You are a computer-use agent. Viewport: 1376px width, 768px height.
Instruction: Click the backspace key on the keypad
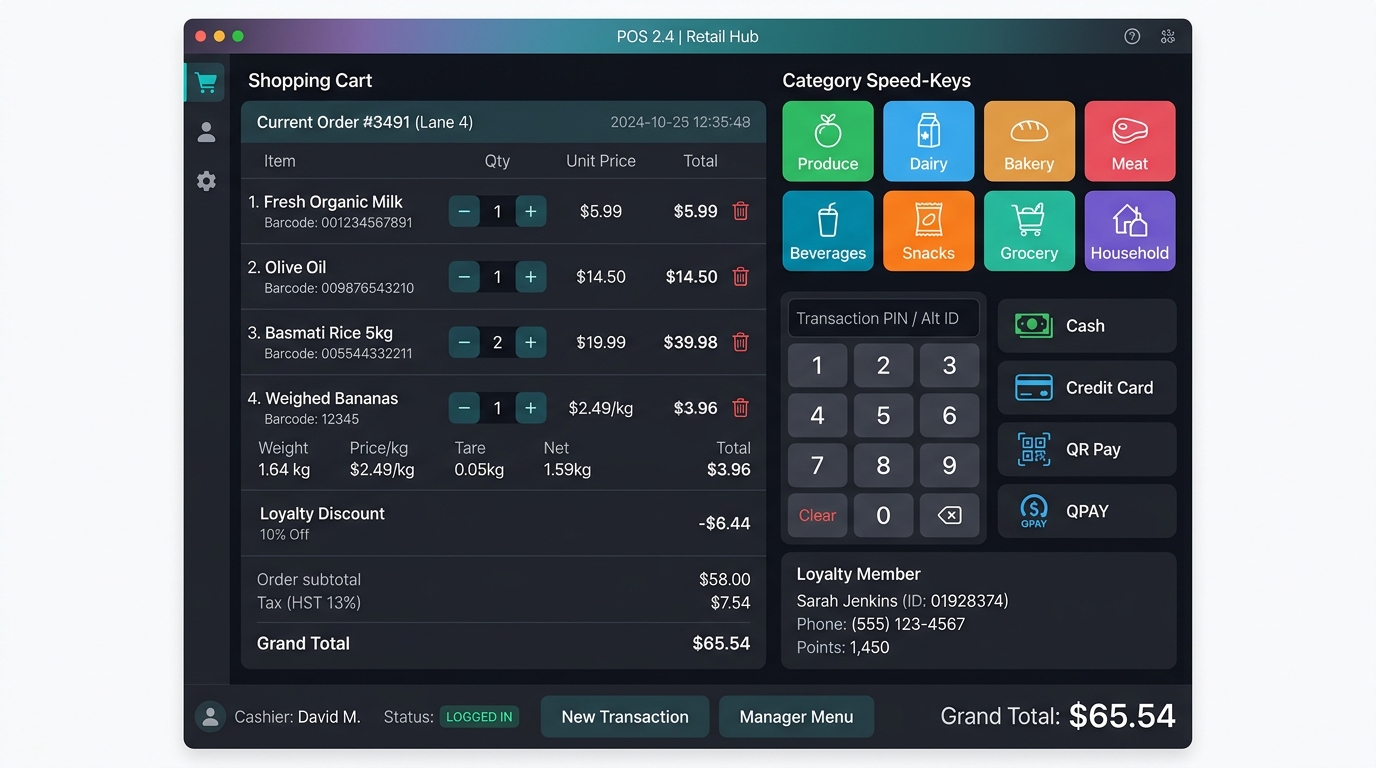pos(949,515)
